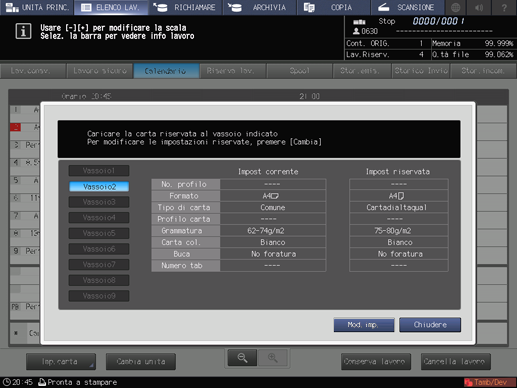Switch to ELENCO LAV. job list tab
Image resolution: width=517 pixels, height=388 pixels.
111,7
